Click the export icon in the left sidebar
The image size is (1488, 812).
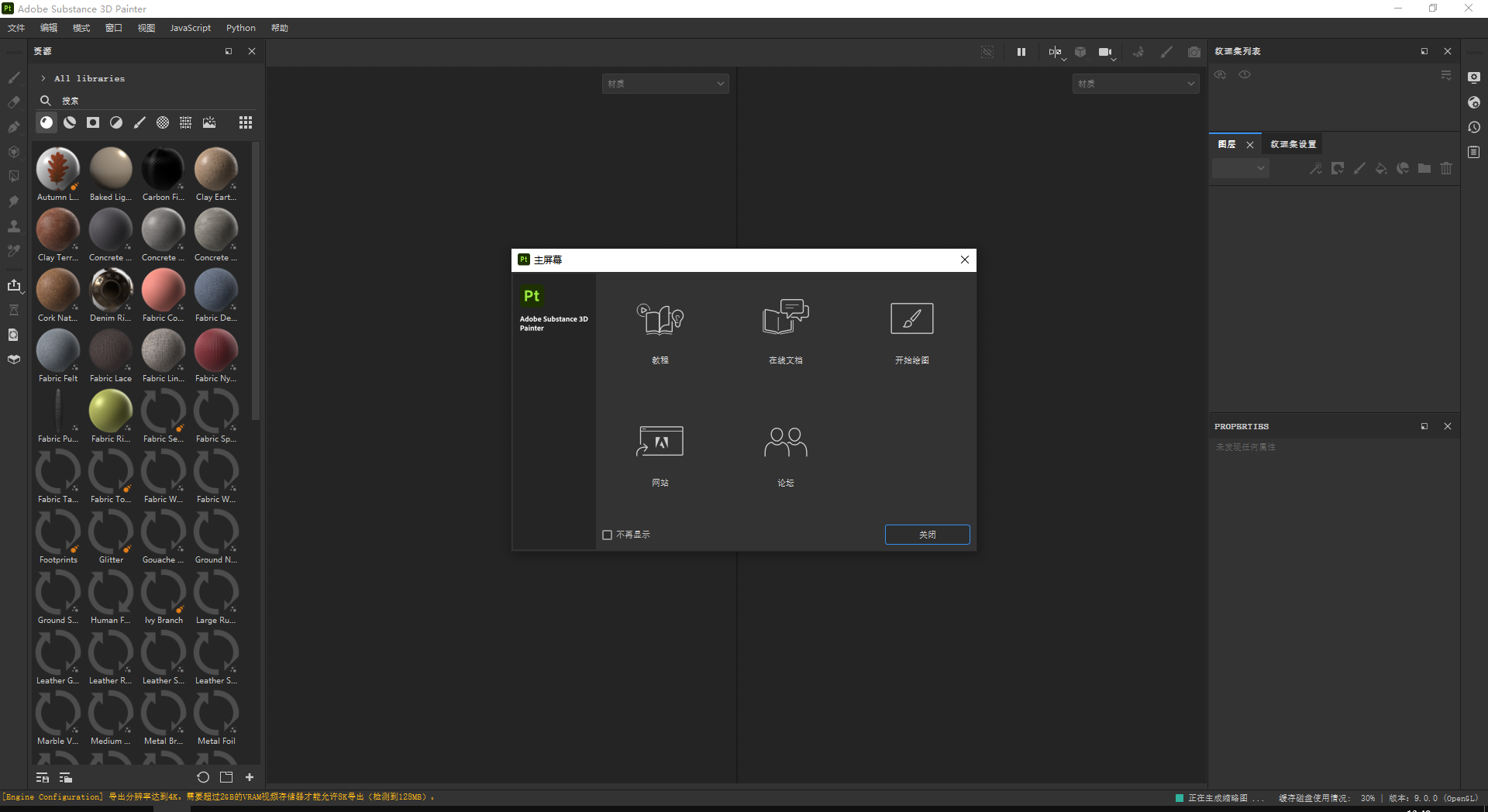(x=14, y=285)
